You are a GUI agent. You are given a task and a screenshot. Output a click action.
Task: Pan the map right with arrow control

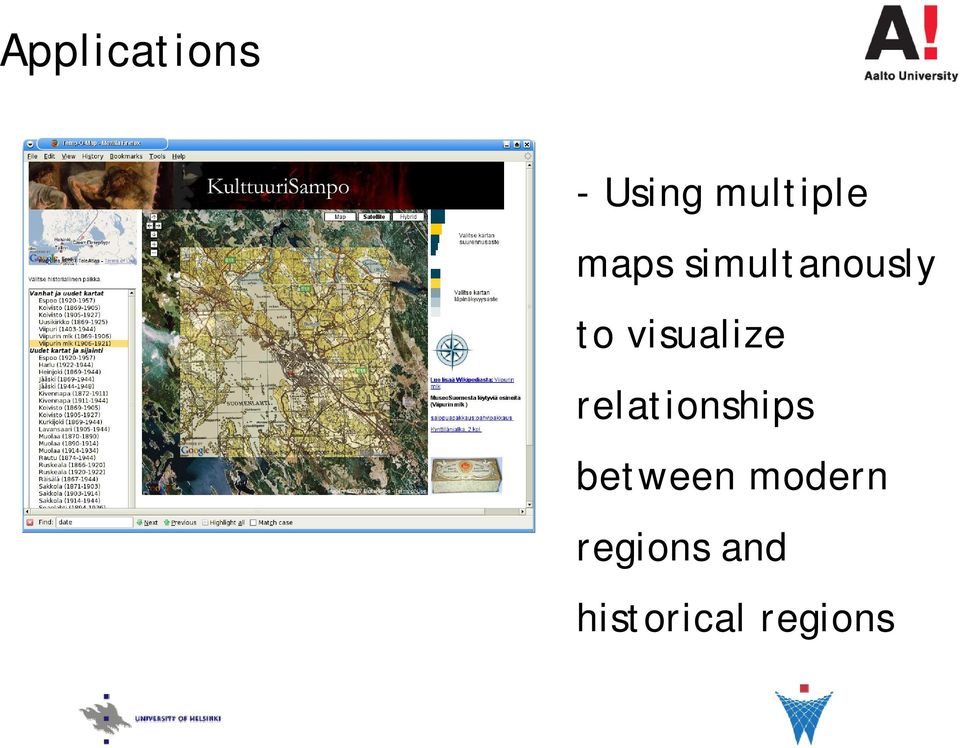click(158, 226)
